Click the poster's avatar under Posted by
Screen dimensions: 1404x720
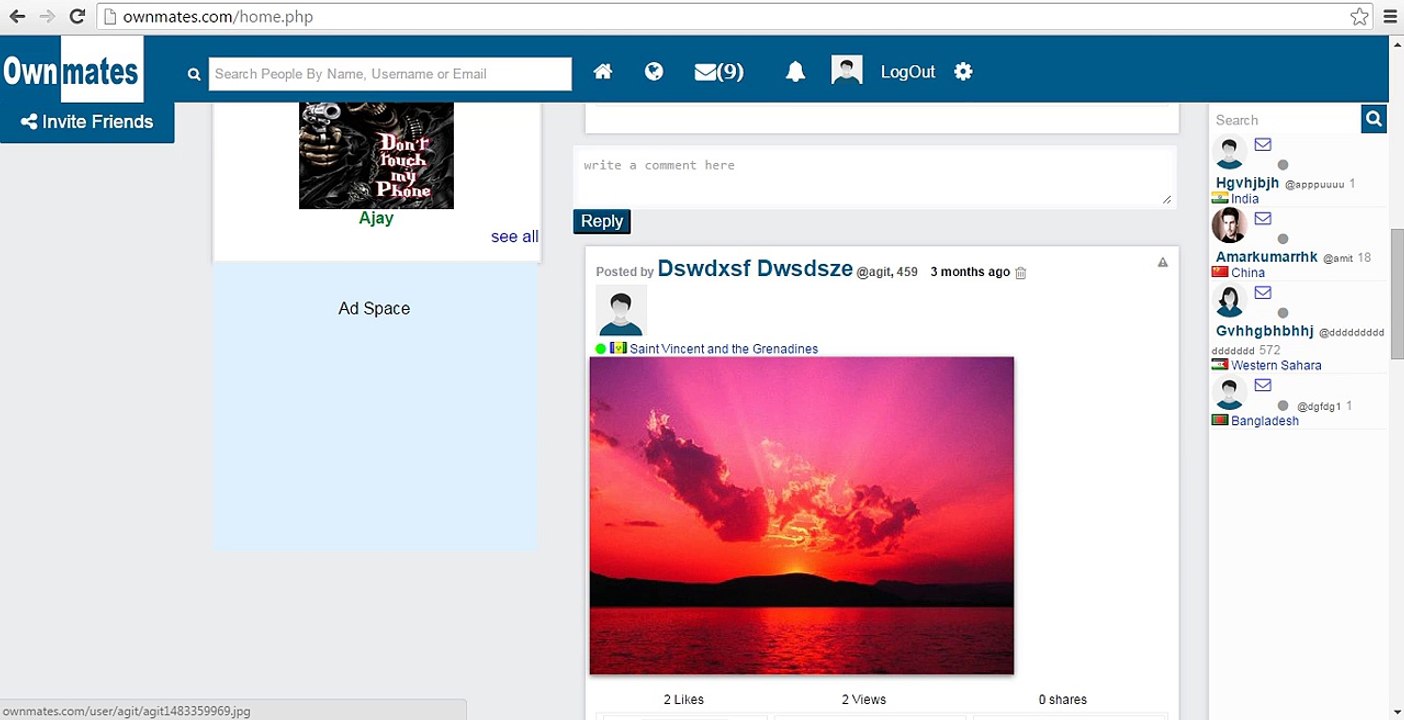621,310
